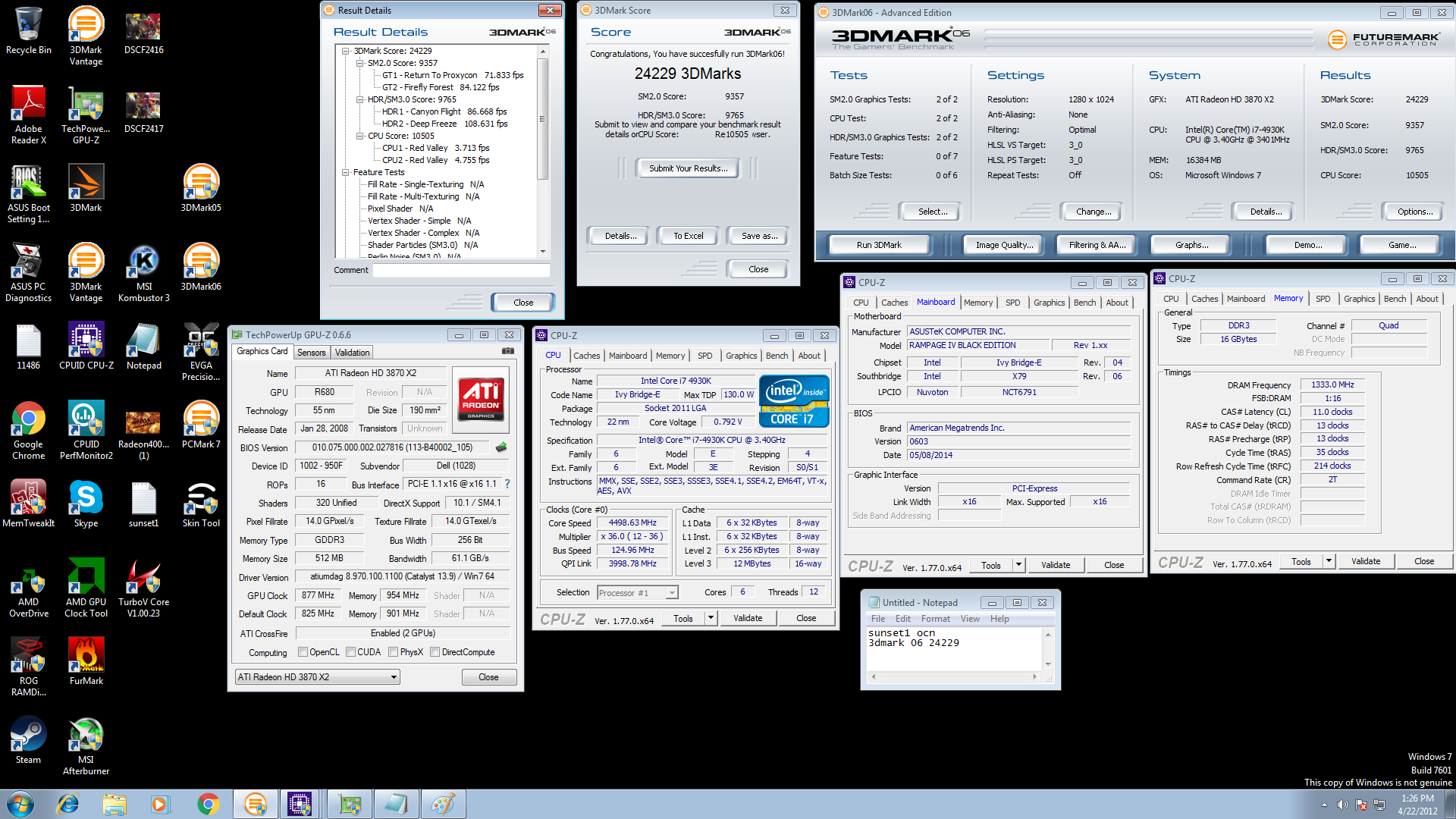This screenshot has width=1456, height=819.
Task: Click the Intel Core i7 logo in CPU-Z
Action: click(x=794, y=401)
